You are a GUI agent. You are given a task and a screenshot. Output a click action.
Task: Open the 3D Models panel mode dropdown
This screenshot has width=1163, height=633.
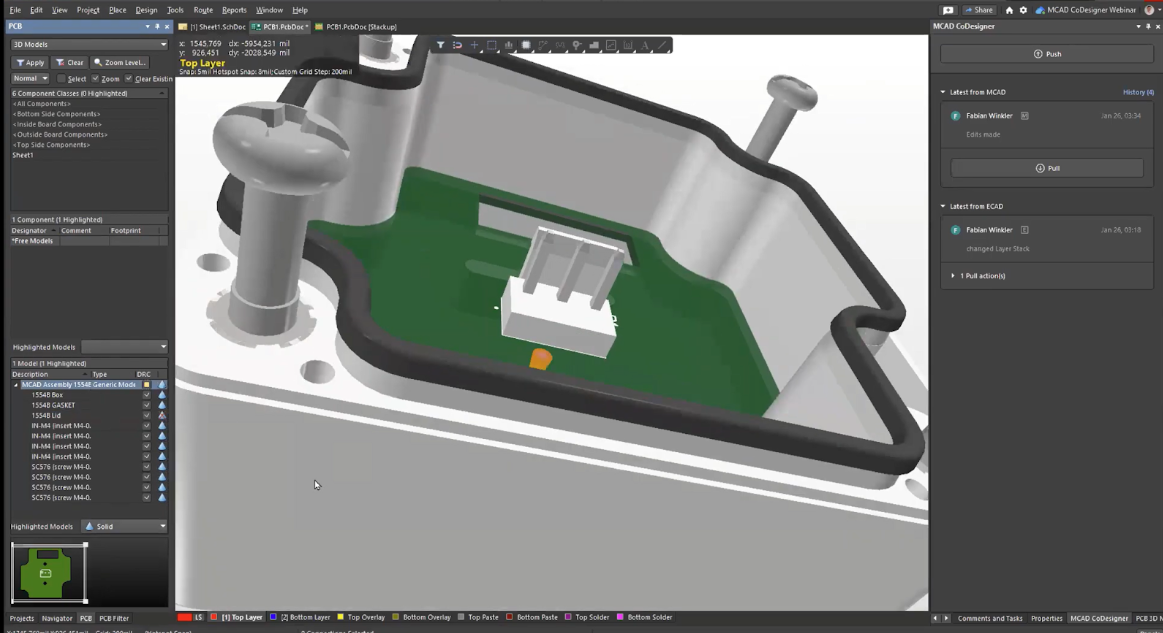coord(88,44)
